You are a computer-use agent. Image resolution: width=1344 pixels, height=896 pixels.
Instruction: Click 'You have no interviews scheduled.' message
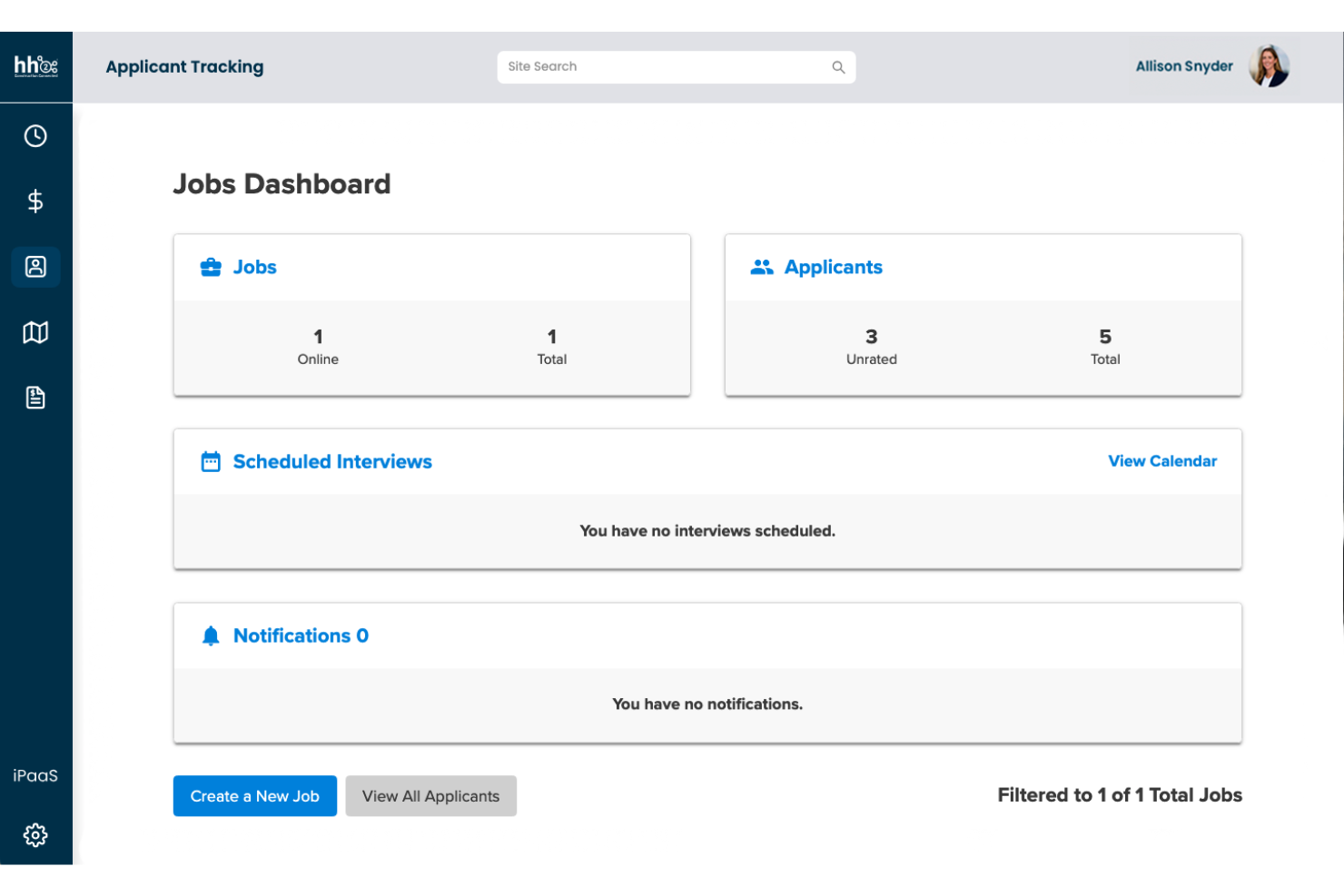click(x=707, y=531)
